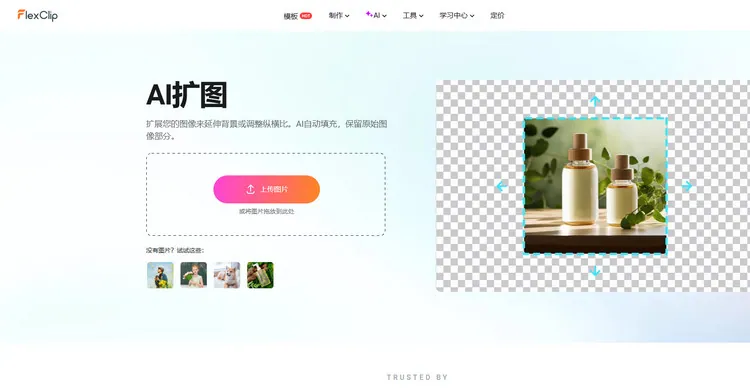The width and height of the screenshot is (750, 388).
Task: Expand the 制作 dropdown menu
Action: click(x=339, y=15)
